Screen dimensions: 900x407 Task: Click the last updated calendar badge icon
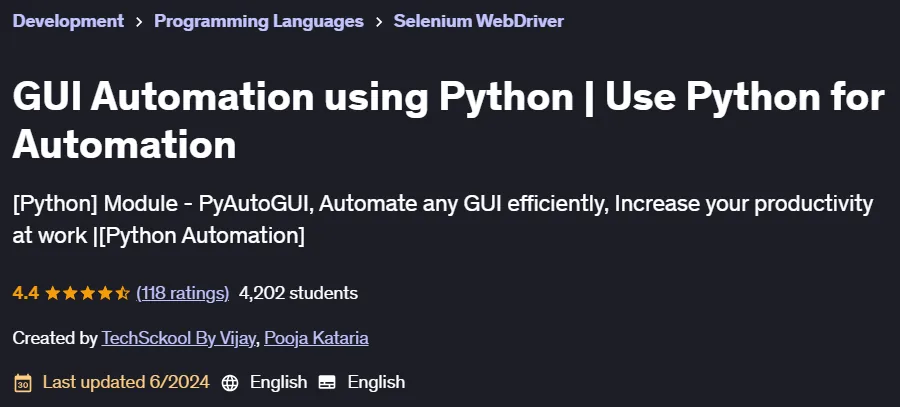(x=23, y=382)
